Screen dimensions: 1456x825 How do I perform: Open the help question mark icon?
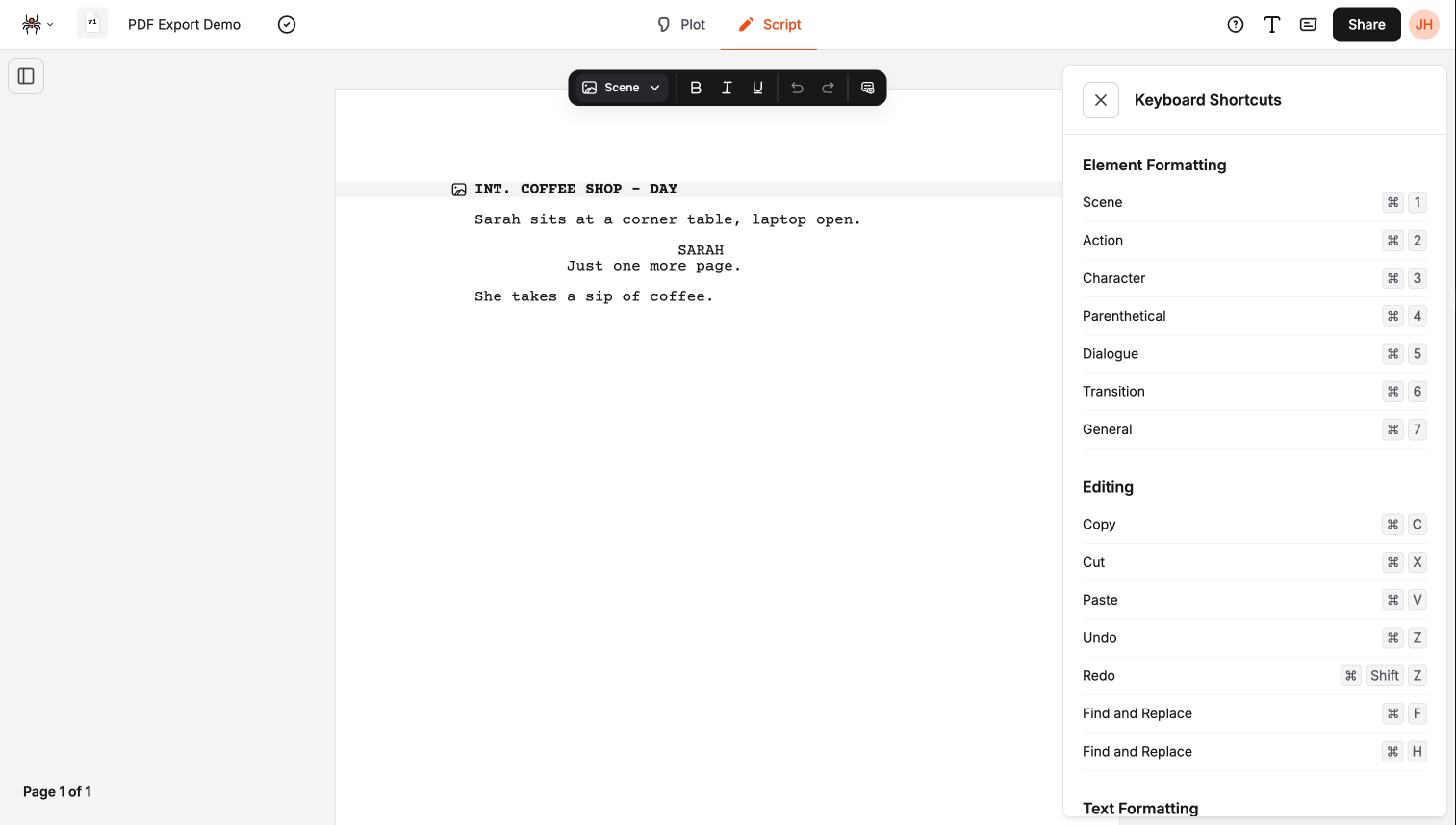(x=1236, y=25)
